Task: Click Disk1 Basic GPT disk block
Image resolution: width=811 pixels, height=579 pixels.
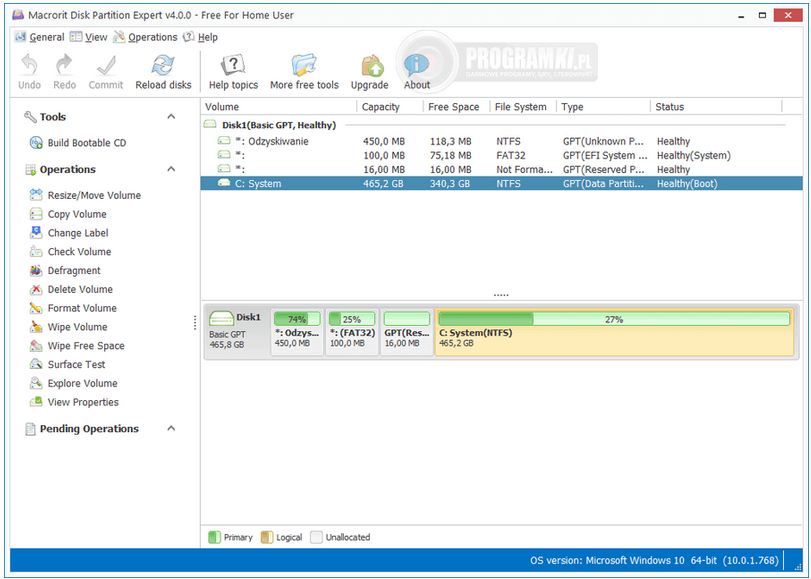Action: point(236,332)
